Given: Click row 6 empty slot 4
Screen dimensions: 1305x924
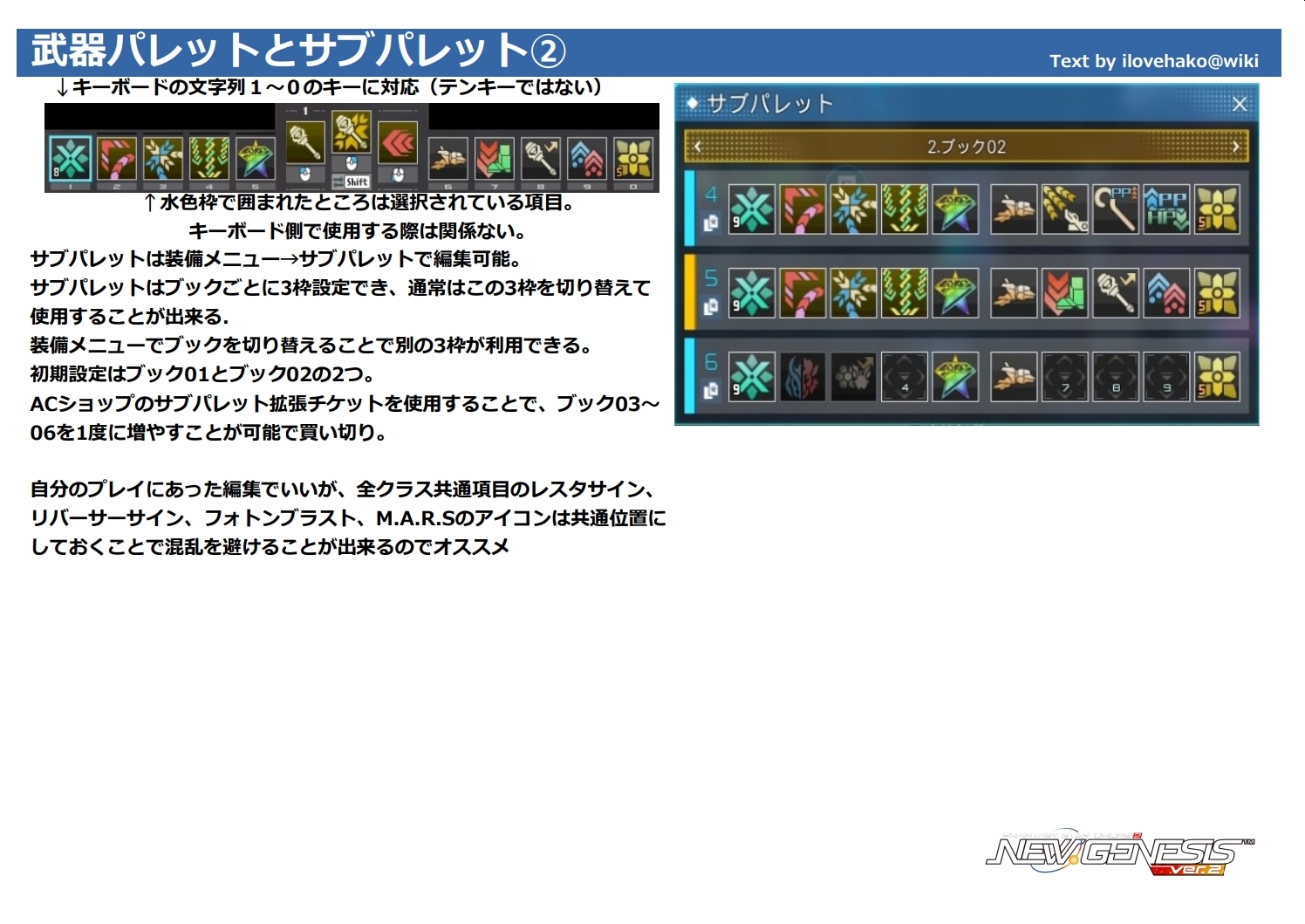Looking at the screenshot, I should coord(905,377).
